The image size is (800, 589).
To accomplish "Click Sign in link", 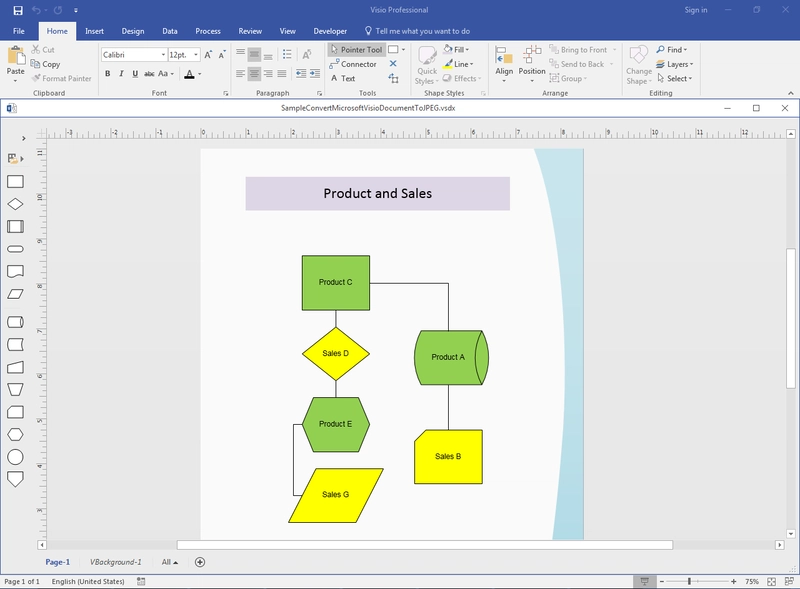I will click(695, 10).
